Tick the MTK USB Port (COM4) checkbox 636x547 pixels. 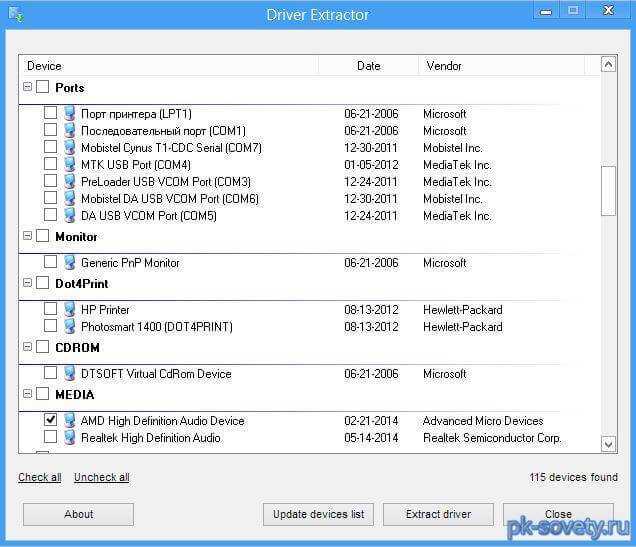(x=50, y=163)
